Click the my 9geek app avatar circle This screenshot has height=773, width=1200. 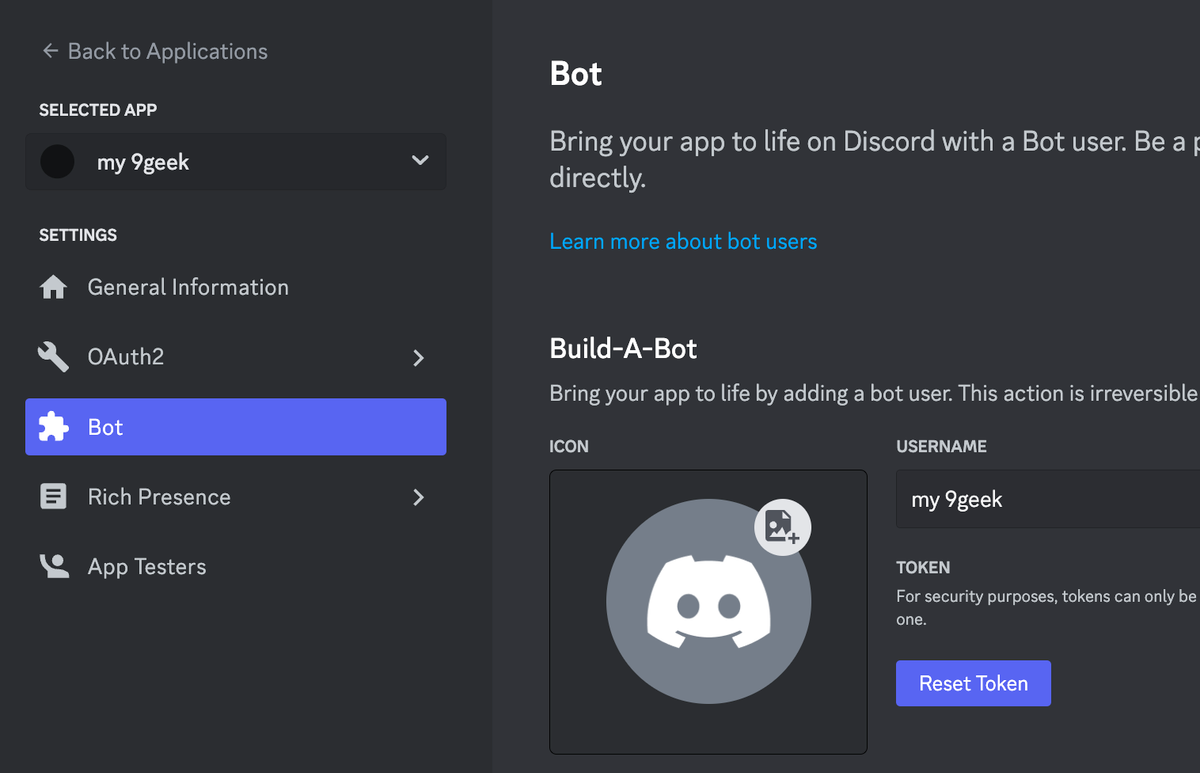[57, 161]
